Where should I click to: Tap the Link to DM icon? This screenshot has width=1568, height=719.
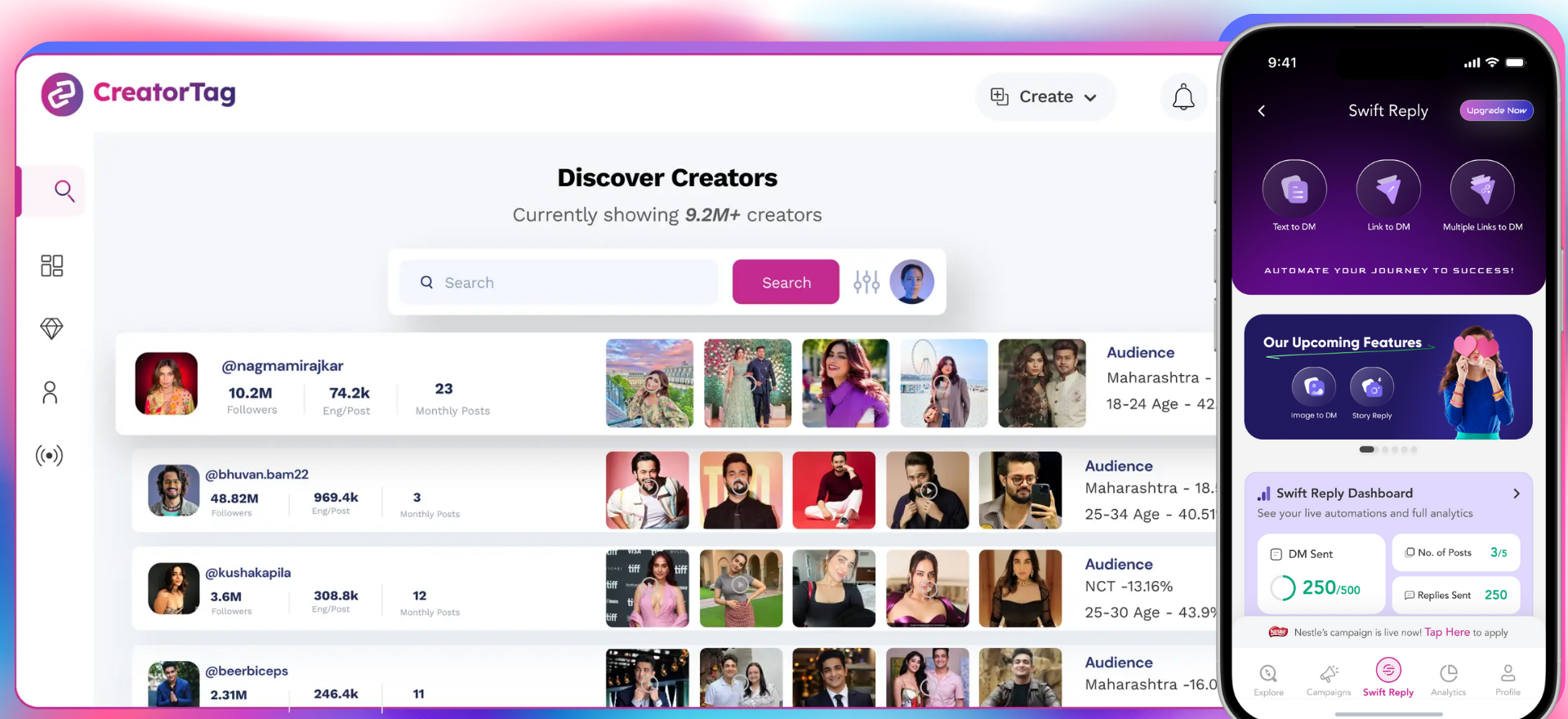pyautogui.click(x=1388, y=189)
